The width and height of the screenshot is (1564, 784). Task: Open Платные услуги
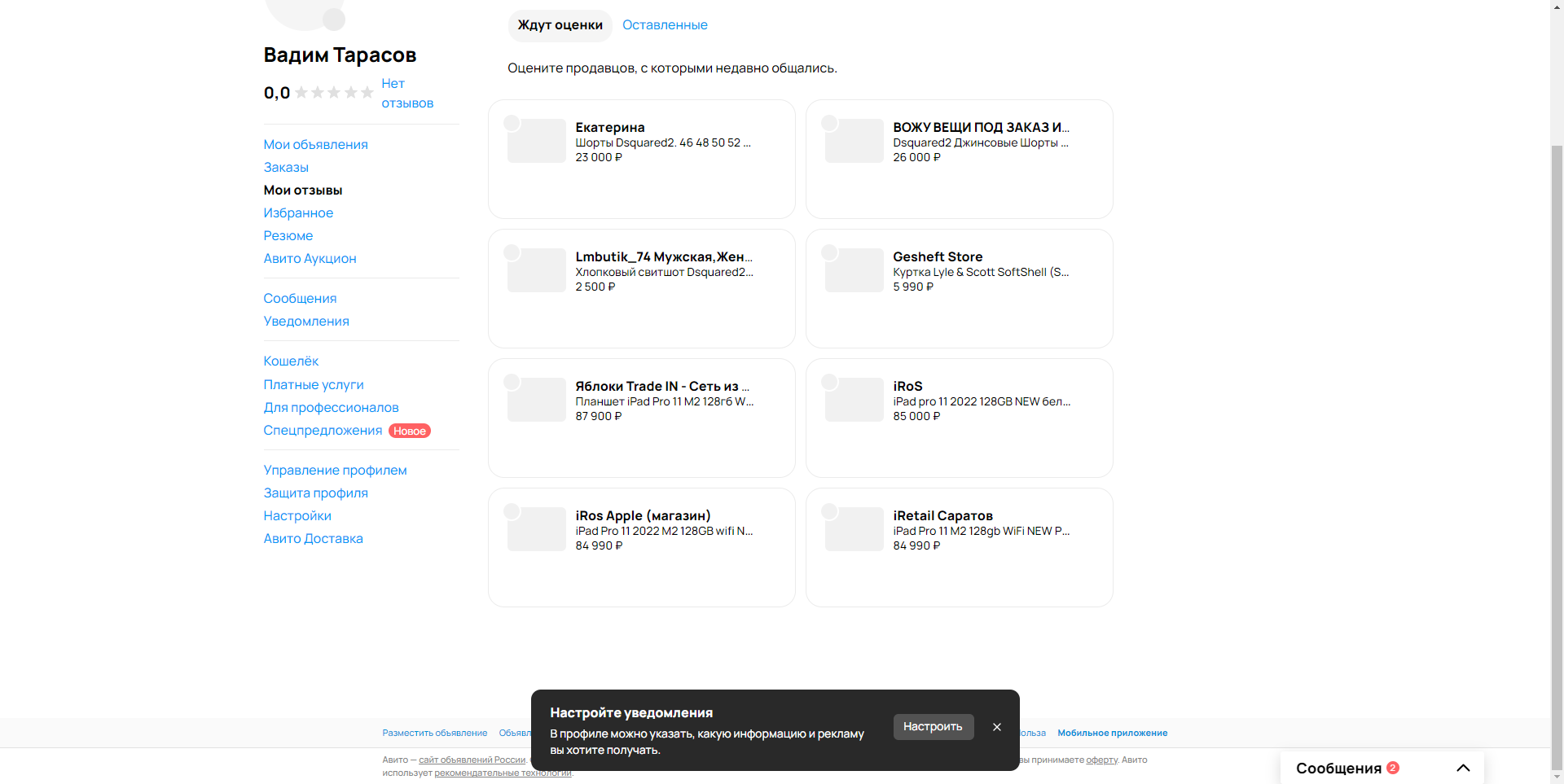(314, 384)
